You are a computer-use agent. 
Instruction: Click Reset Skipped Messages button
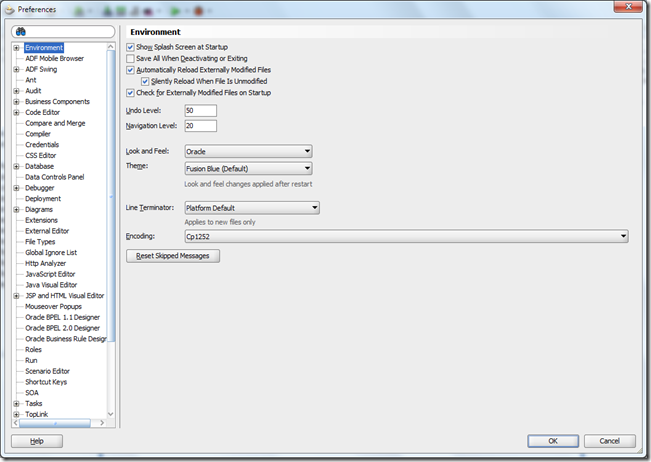(173, 256)
